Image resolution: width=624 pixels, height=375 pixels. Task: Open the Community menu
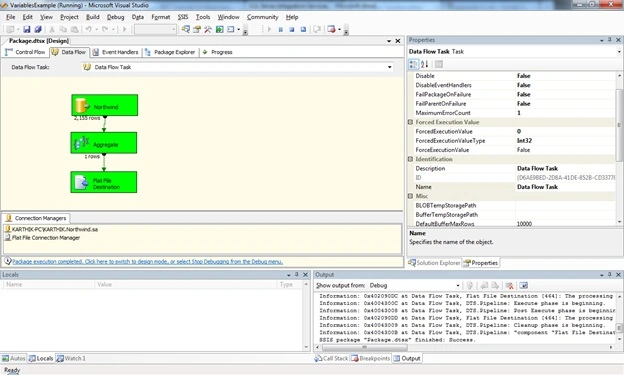[x=263, y=17]
